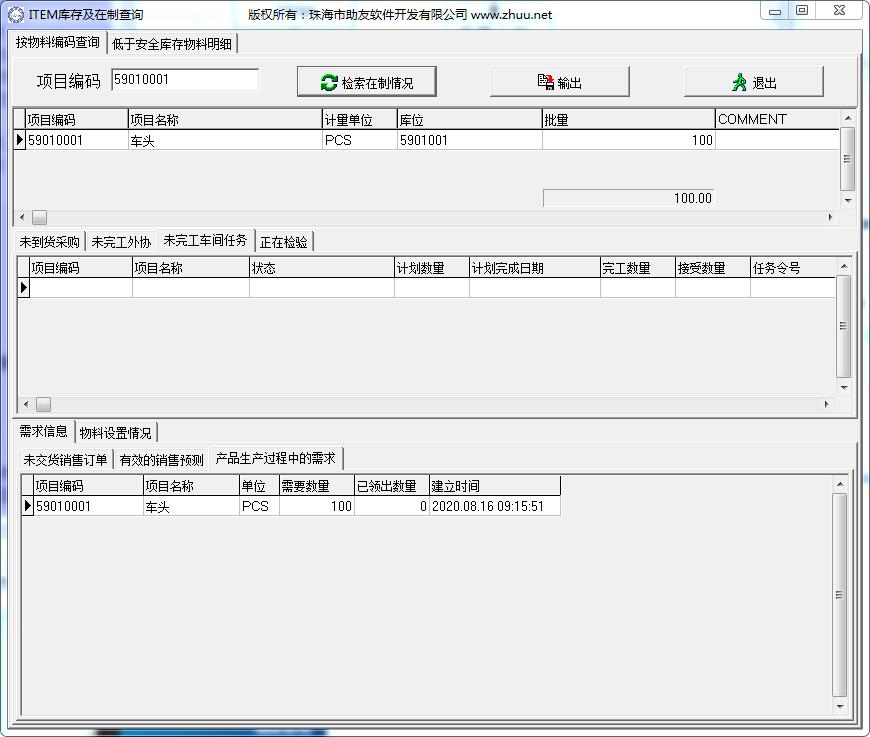The width and height of the screenshot is (870, 737).
Task: Click 接受数量 column header
Action: (x=712, y=268)
